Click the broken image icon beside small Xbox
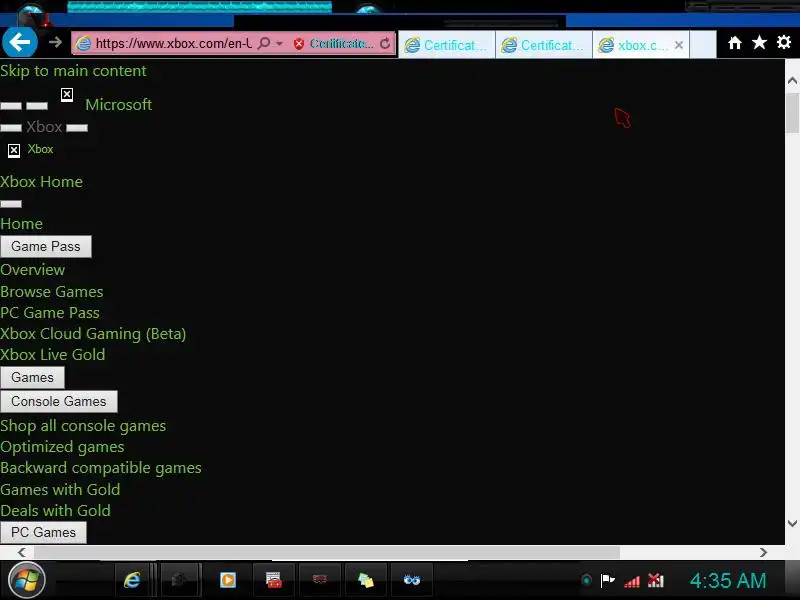Image resolution: width=800 pixels, height=600 pixels. [x=14, y=151]
